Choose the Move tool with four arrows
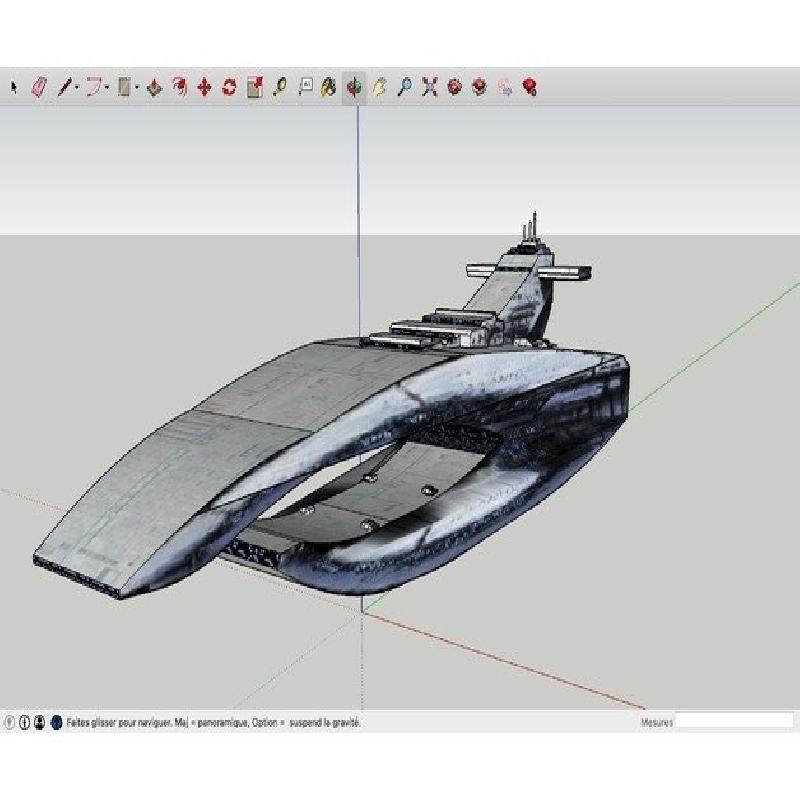The image size is (800, 800). coord(205,87)
